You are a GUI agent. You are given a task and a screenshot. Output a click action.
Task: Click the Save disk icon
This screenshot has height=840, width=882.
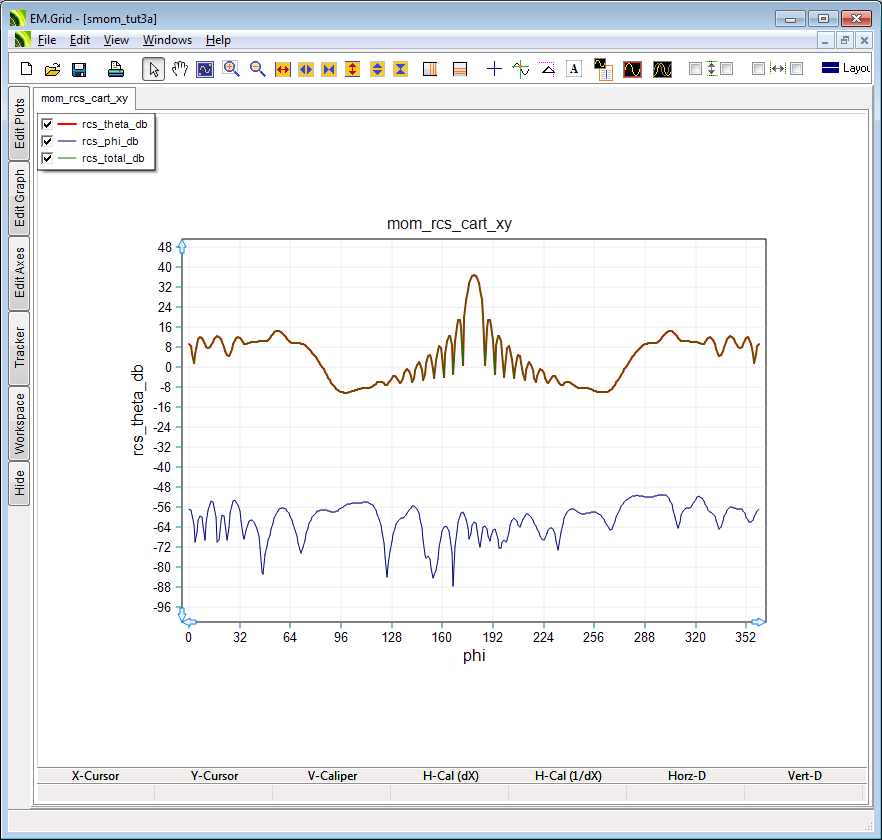point(79,69)
